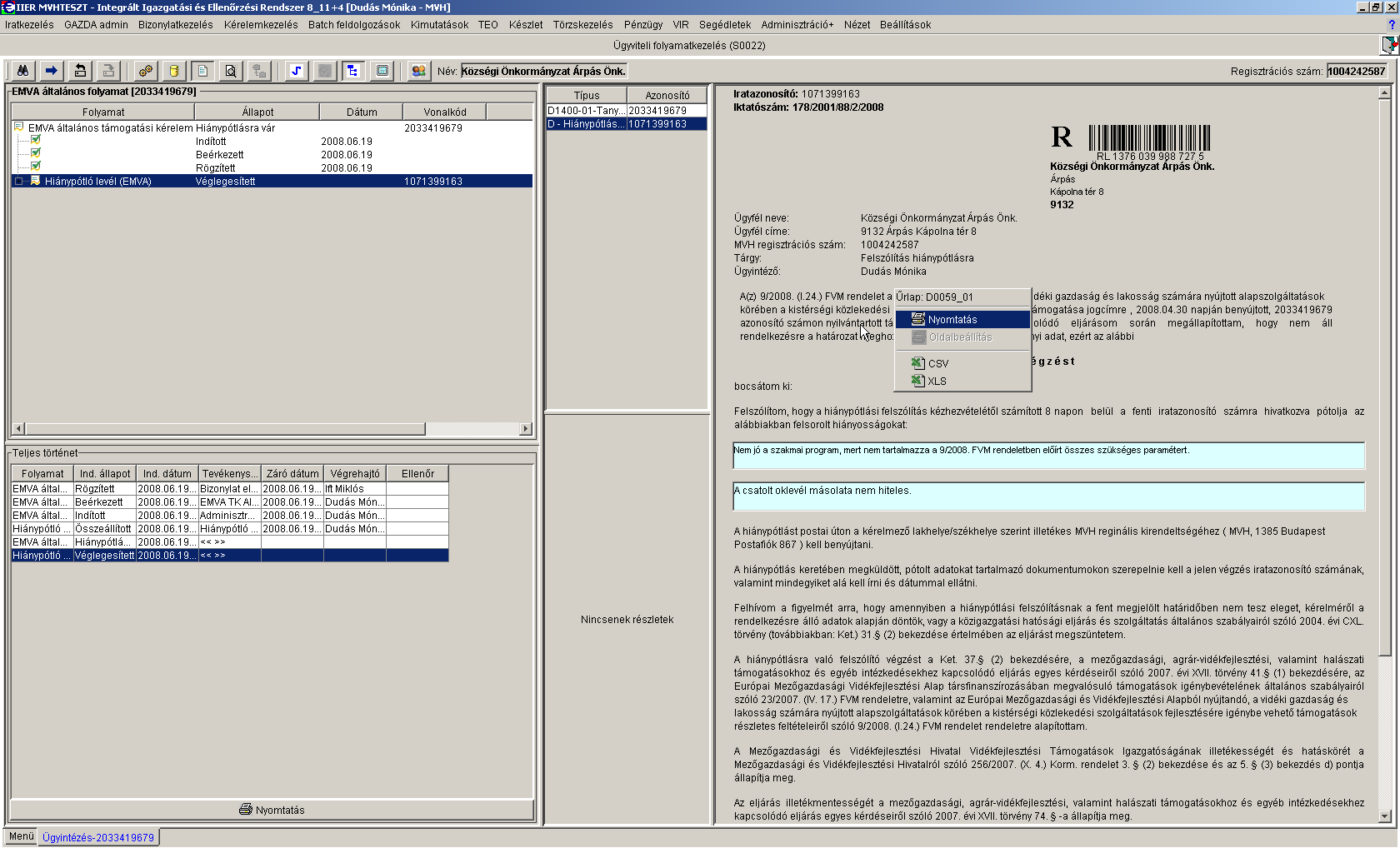Viewport: 1400px width, 848px height.
Task: Click the application icon below the window controls
Action: (x=1390, y=45)
